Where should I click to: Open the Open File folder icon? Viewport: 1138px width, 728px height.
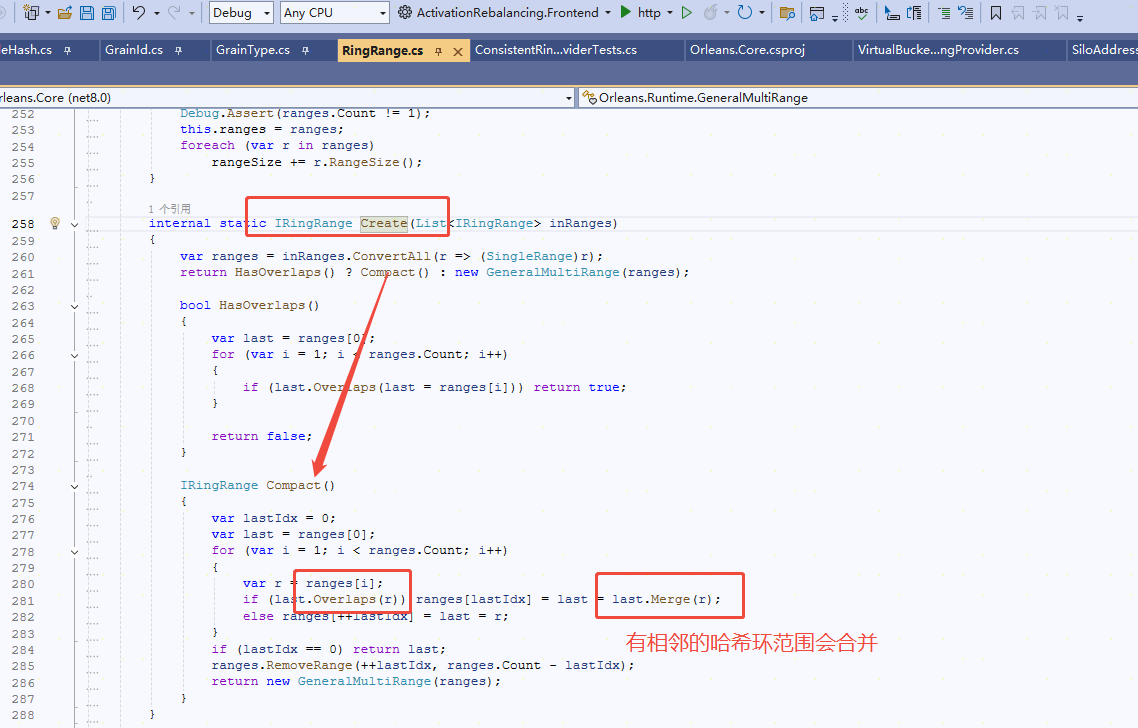pyautogui.click(x=65, y=12)
